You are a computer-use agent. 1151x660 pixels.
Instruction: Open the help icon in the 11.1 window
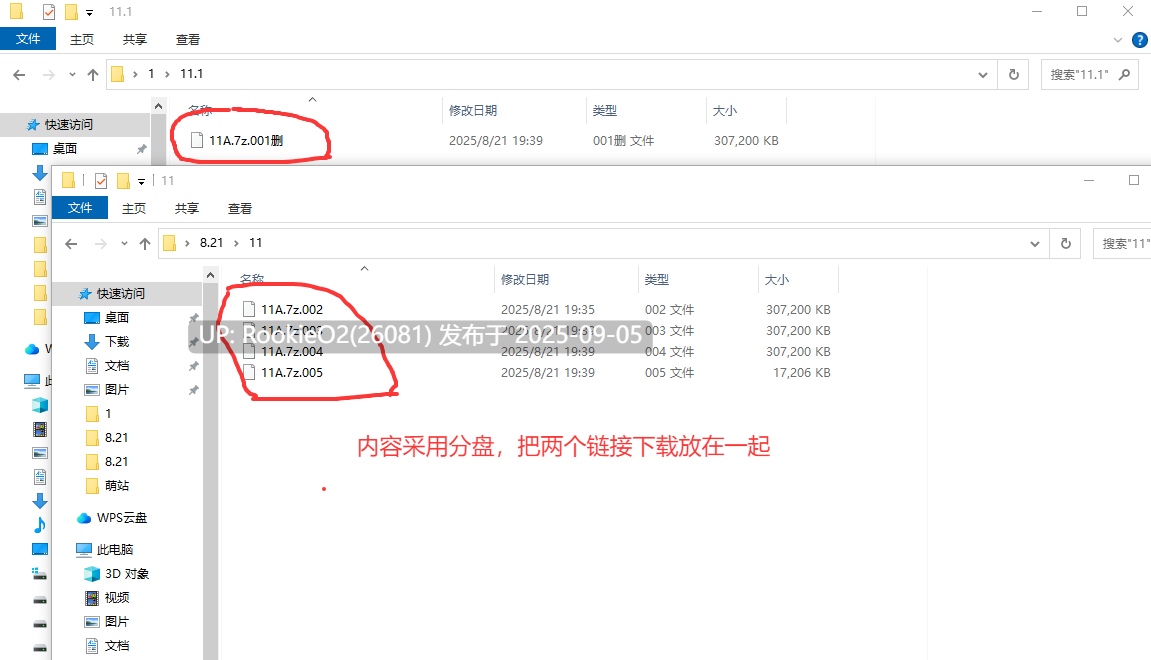pos(1140,40)
